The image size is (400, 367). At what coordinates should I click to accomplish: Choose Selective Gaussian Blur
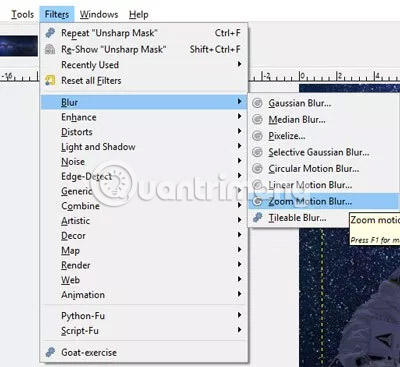(323, 152)
